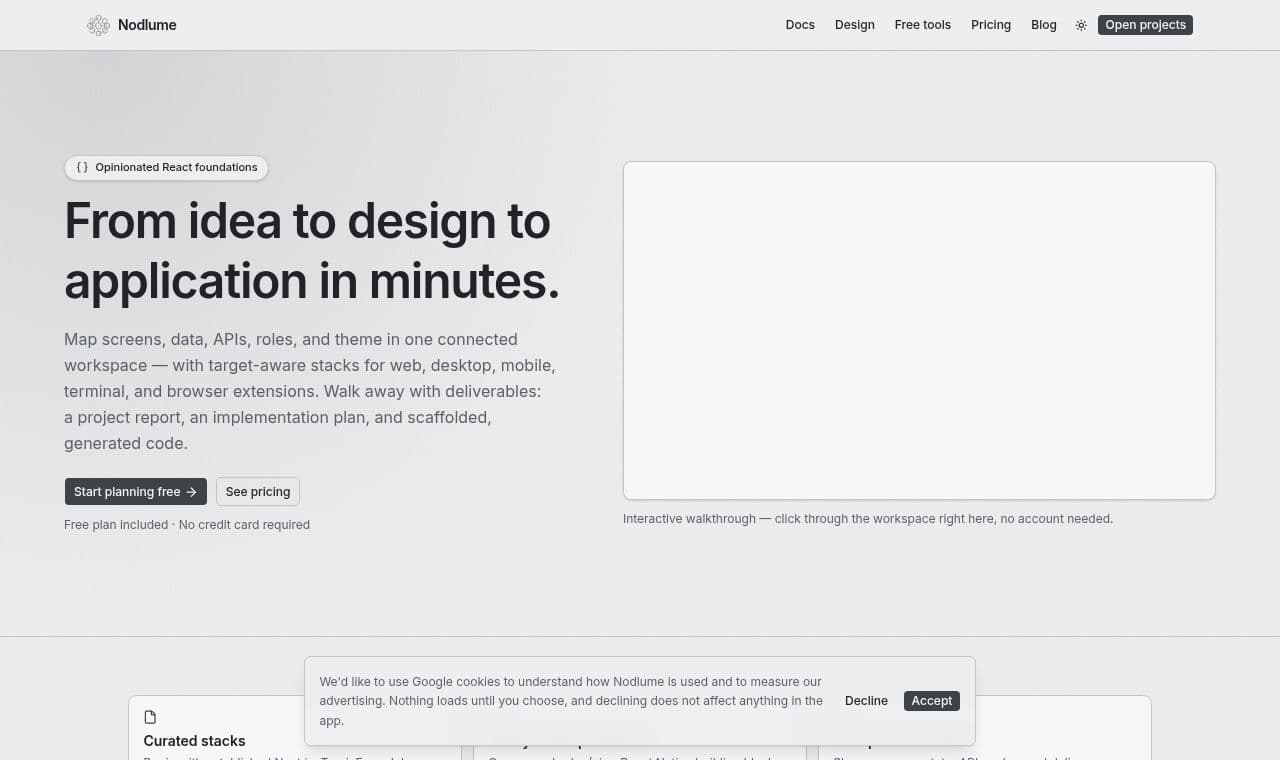Open the Design navigation item
This screenshot has width=1280, height=760.
pos(855,25)
